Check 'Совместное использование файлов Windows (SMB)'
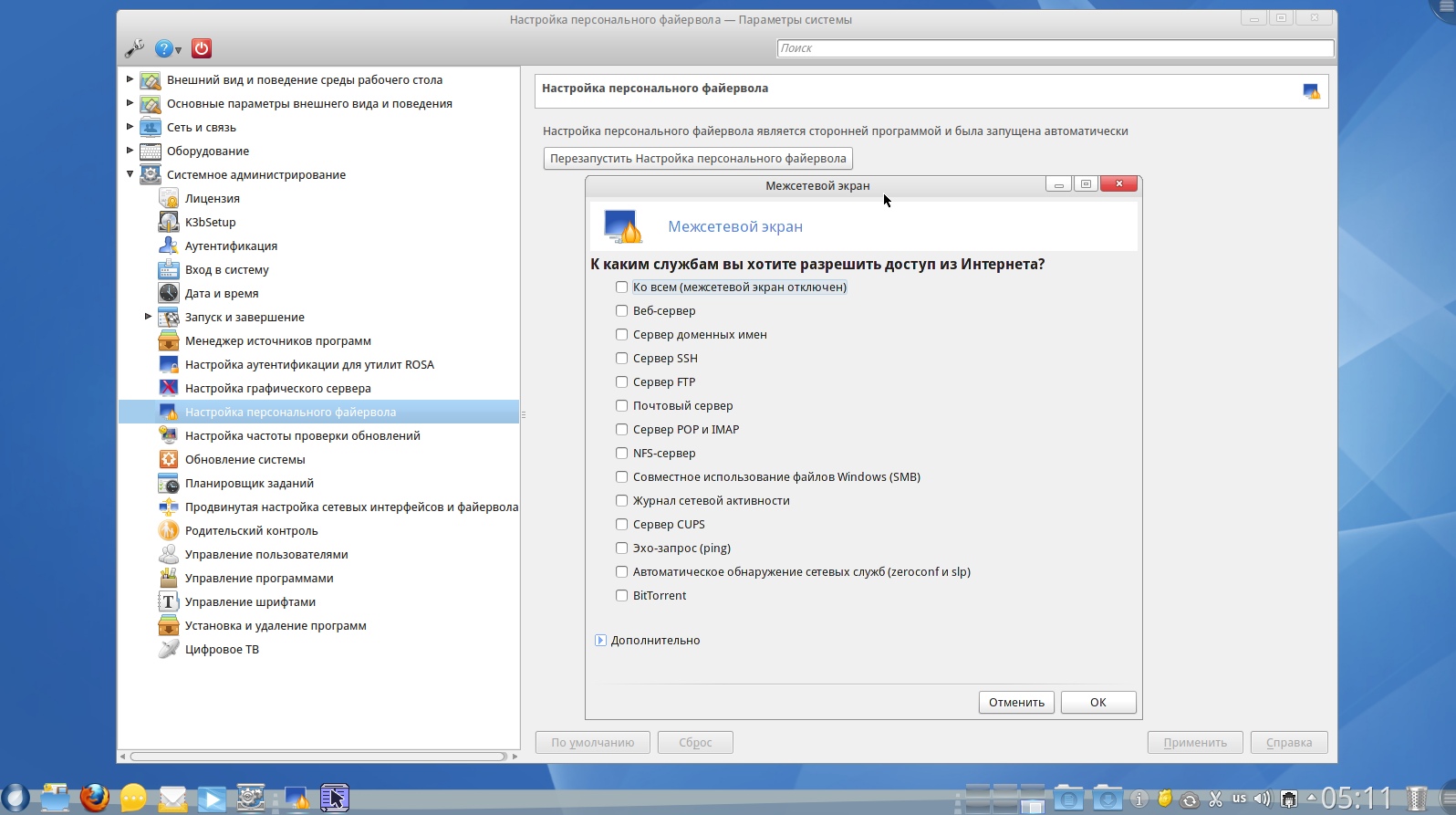1456x815 pixels. click(x=621, y=476)
